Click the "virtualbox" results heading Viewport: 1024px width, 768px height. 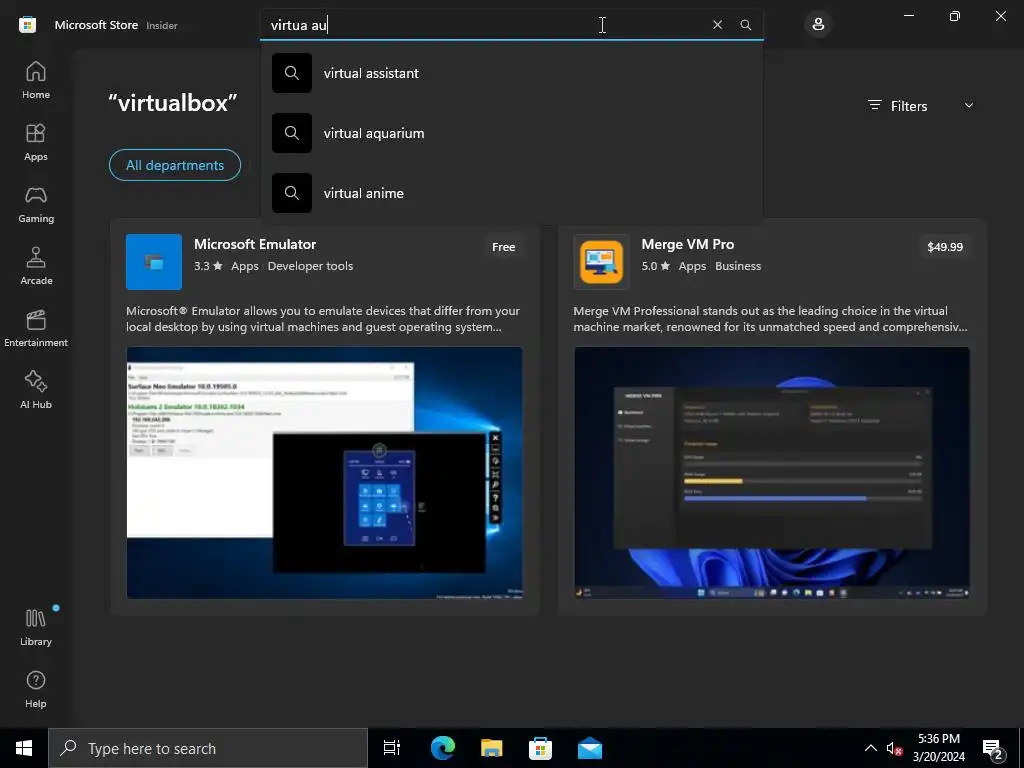pyautogui.click(x=172, y=103)
